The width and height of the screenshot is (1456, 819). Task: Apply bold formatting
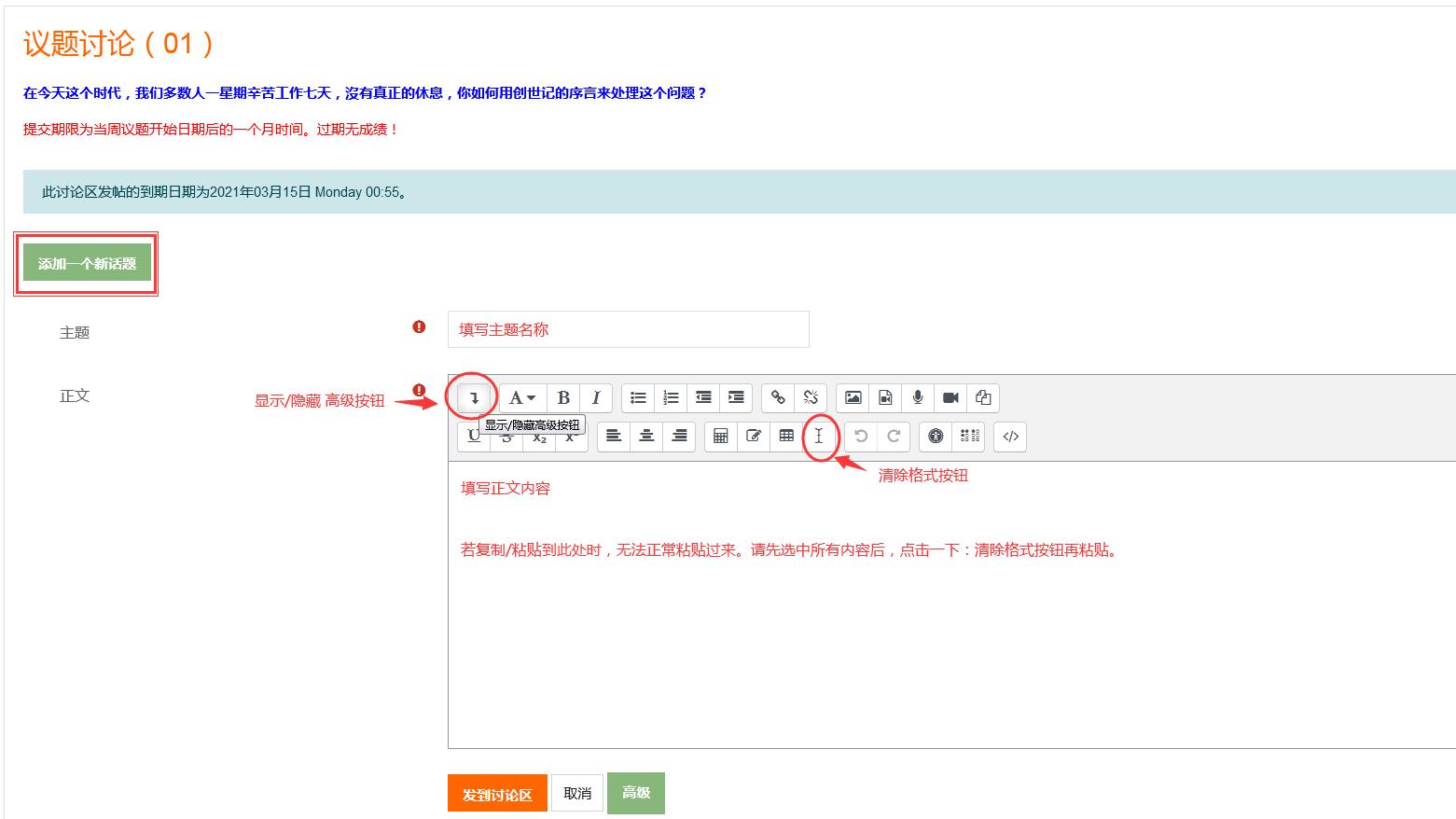(x=563, y=397)
